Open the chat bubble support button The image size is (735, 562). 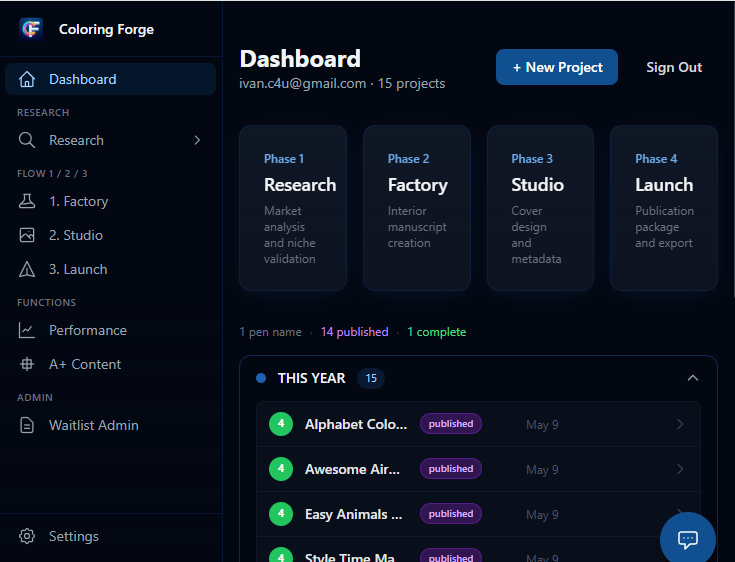click(688, 539)
